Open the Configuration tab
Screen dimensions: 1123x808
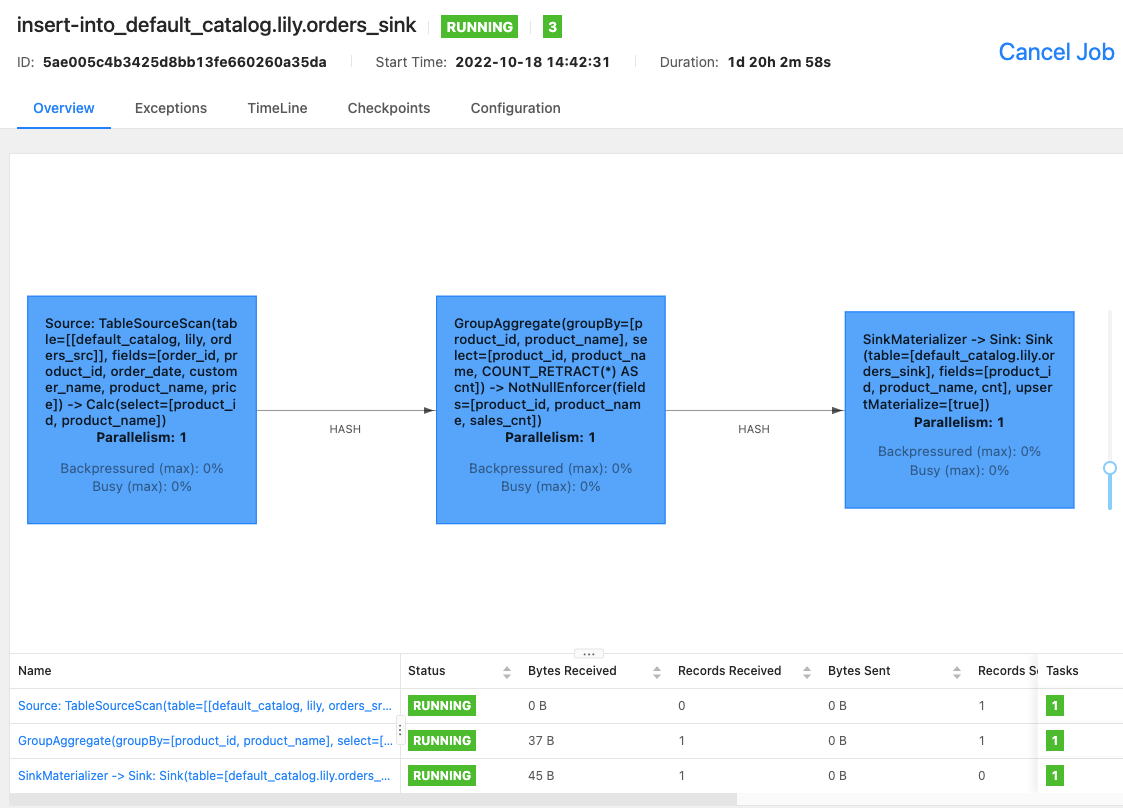(515, 108)
